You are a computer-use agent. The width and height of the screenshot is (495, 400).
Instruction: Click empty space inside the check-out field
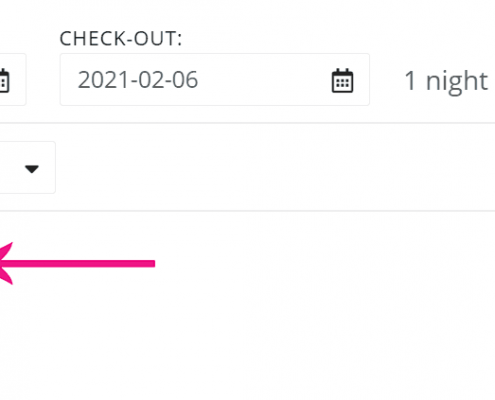coord(263,80)
